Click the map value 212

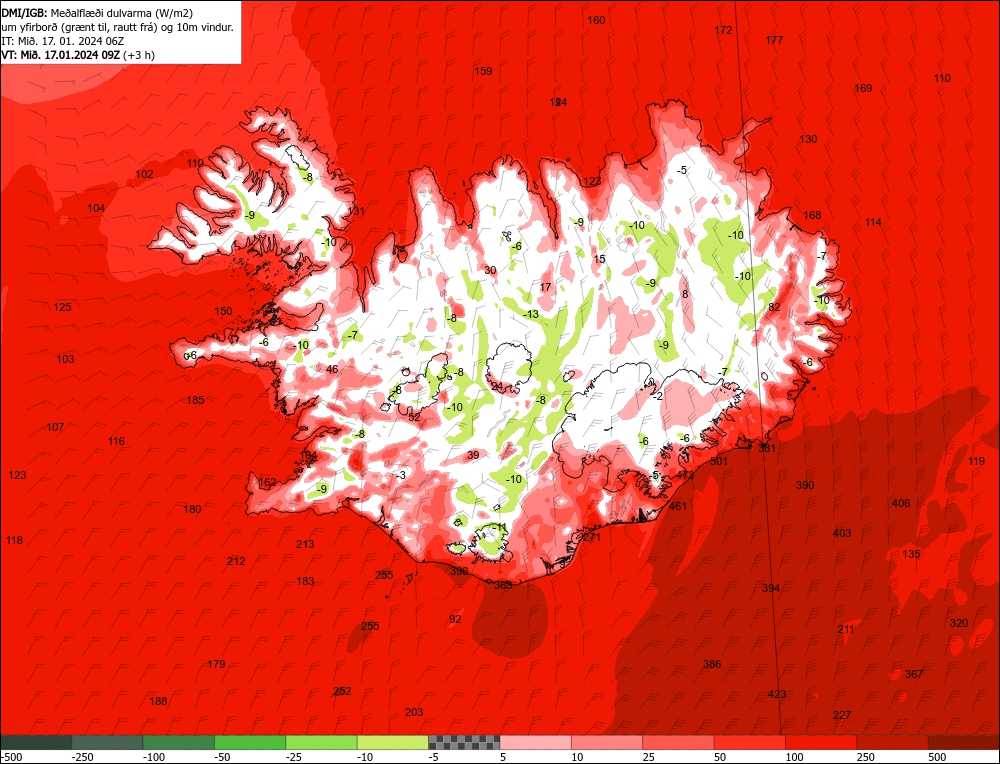(236, 561)
